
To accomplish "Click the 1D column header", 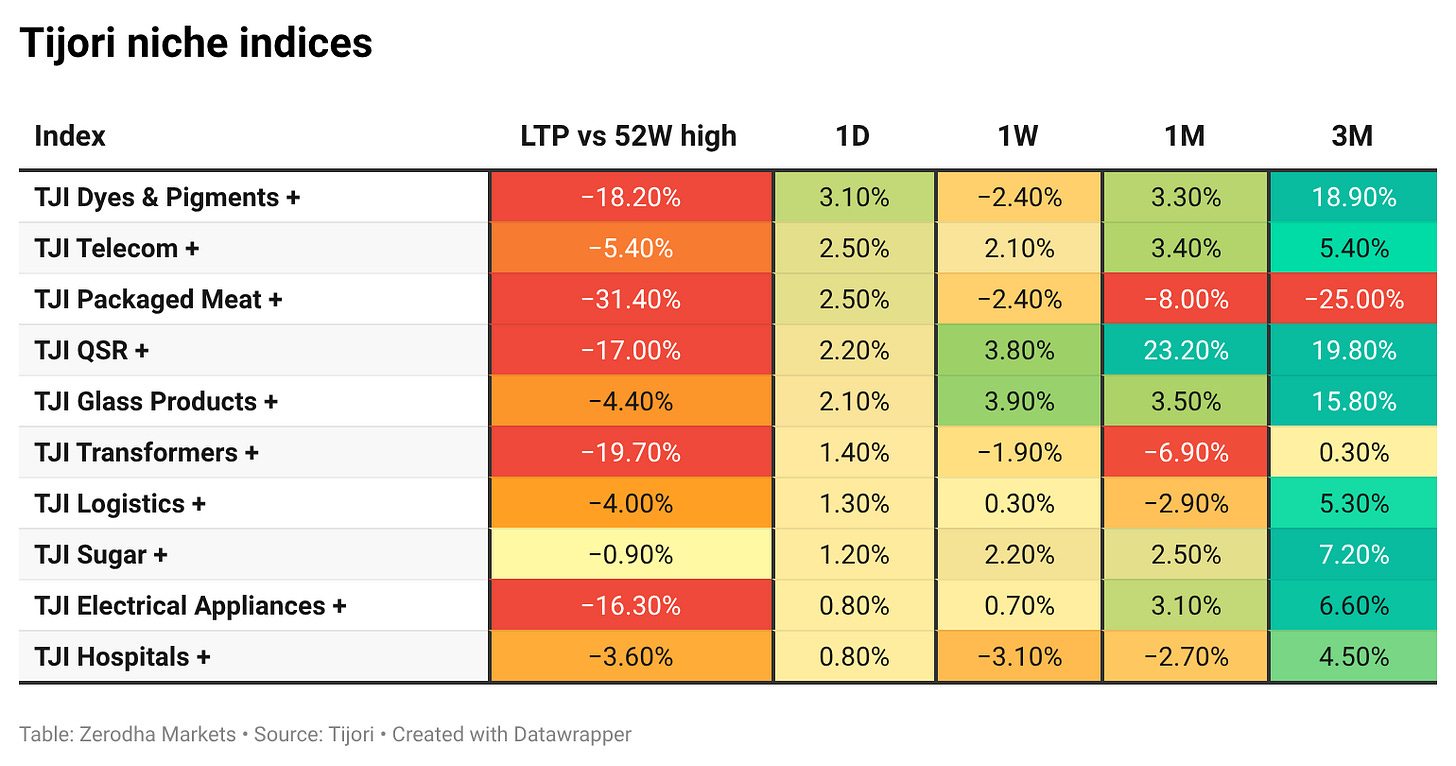I will (853, 136).
